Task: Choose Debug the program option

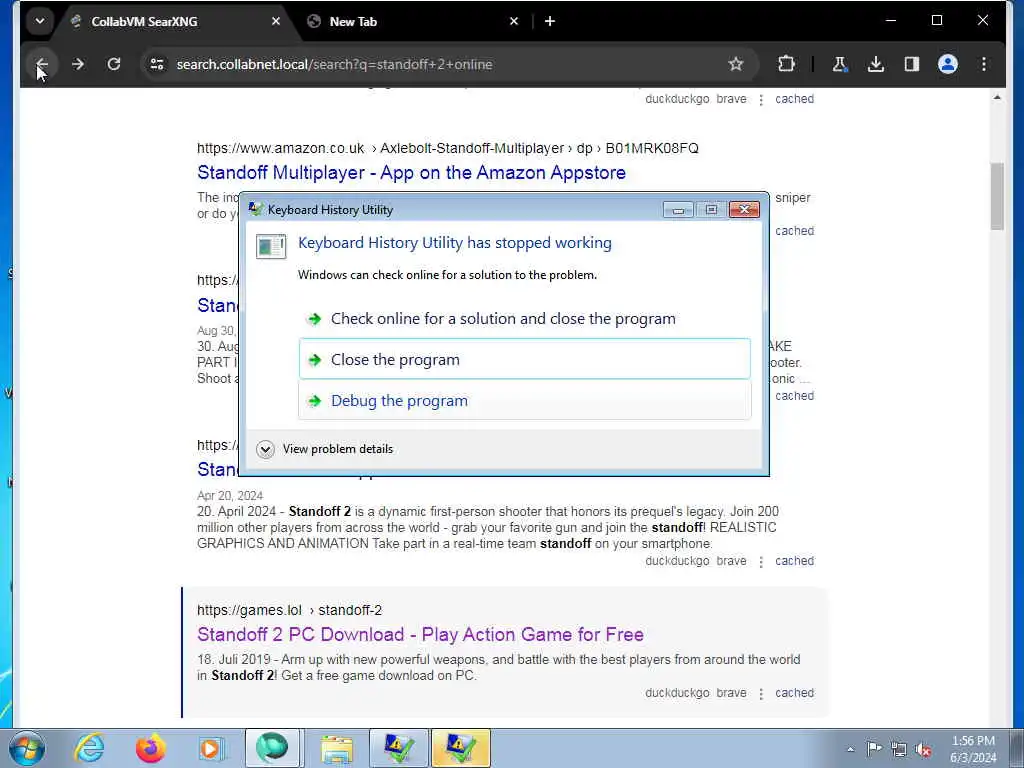Action: 524,400
